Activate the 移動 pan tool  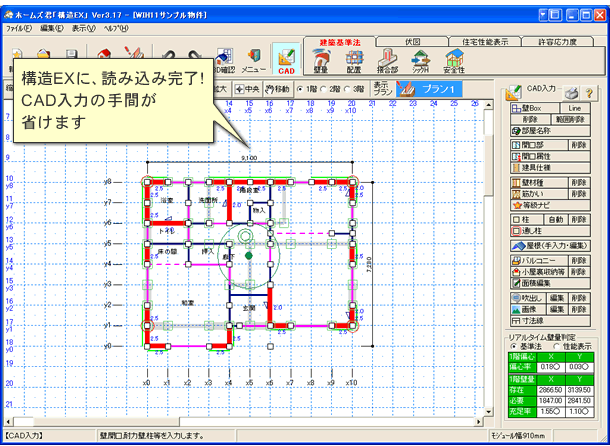[277, 89]
